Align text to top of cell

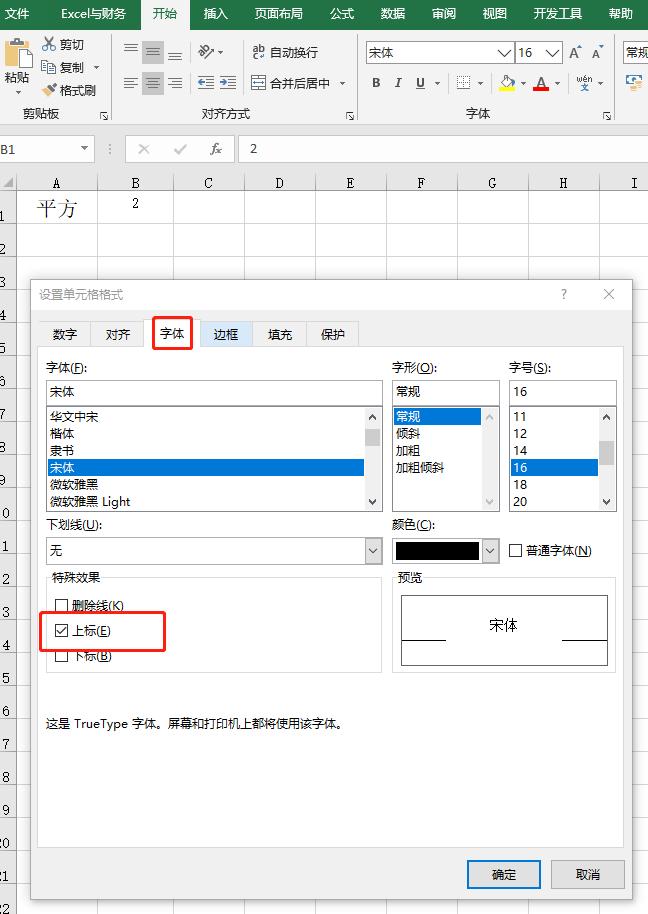[131, 48]
